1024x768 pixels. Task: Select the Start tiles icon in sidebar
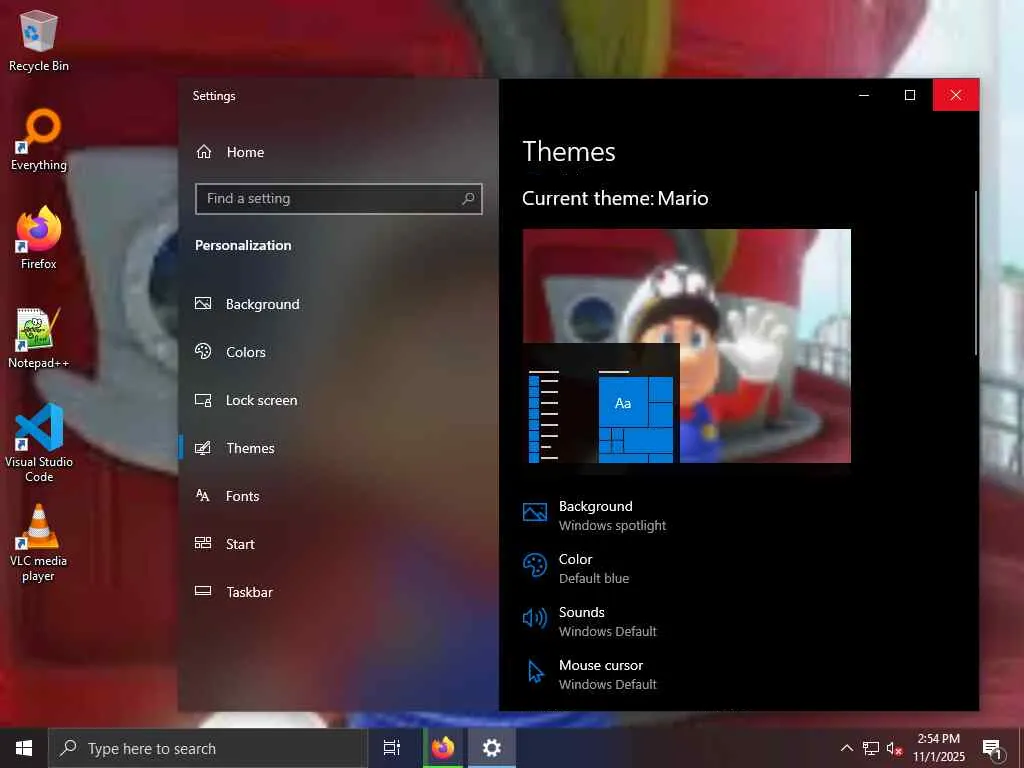click(x=203, y=543)
